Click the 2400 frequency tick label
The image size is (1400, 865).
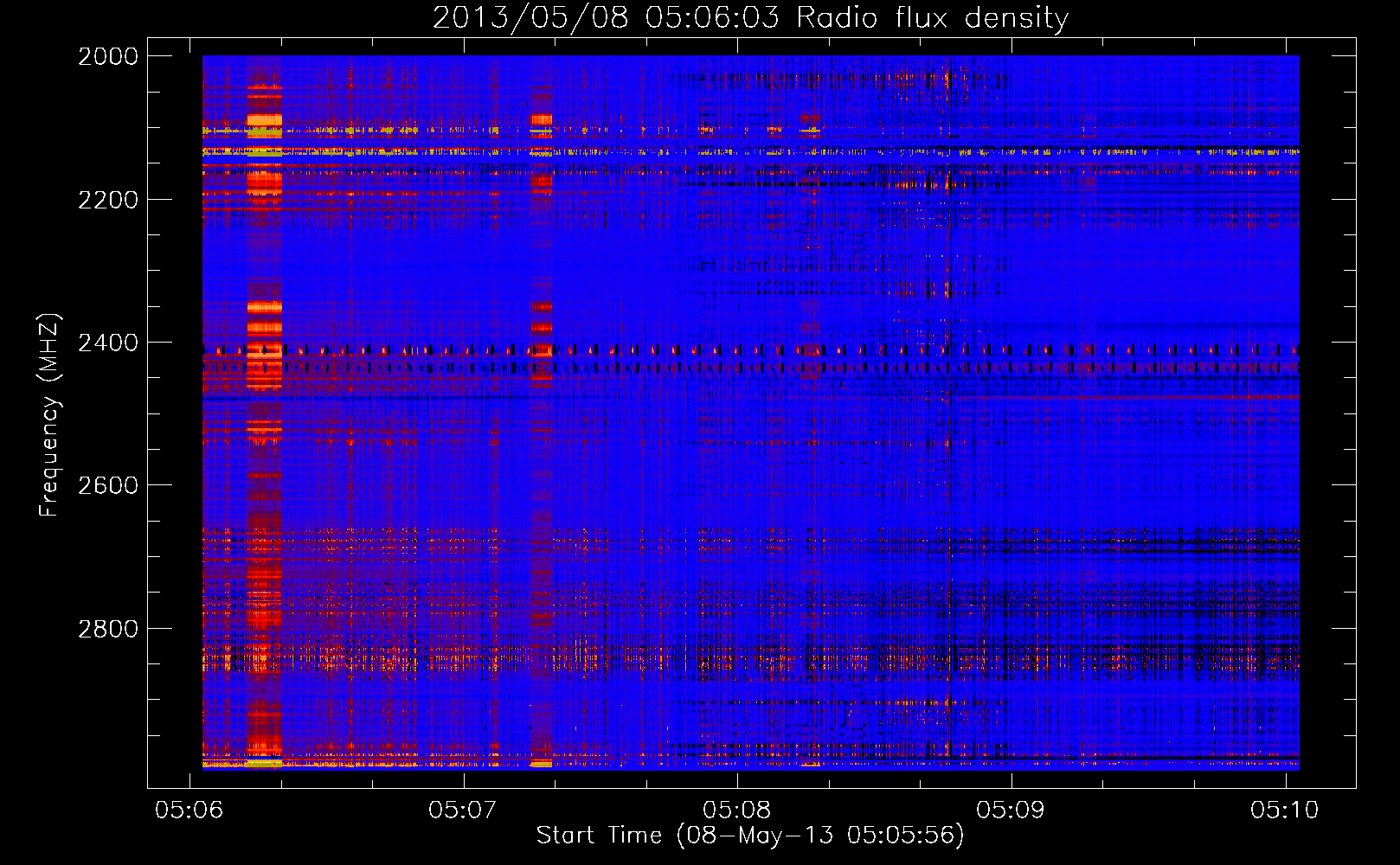(108, 343)
